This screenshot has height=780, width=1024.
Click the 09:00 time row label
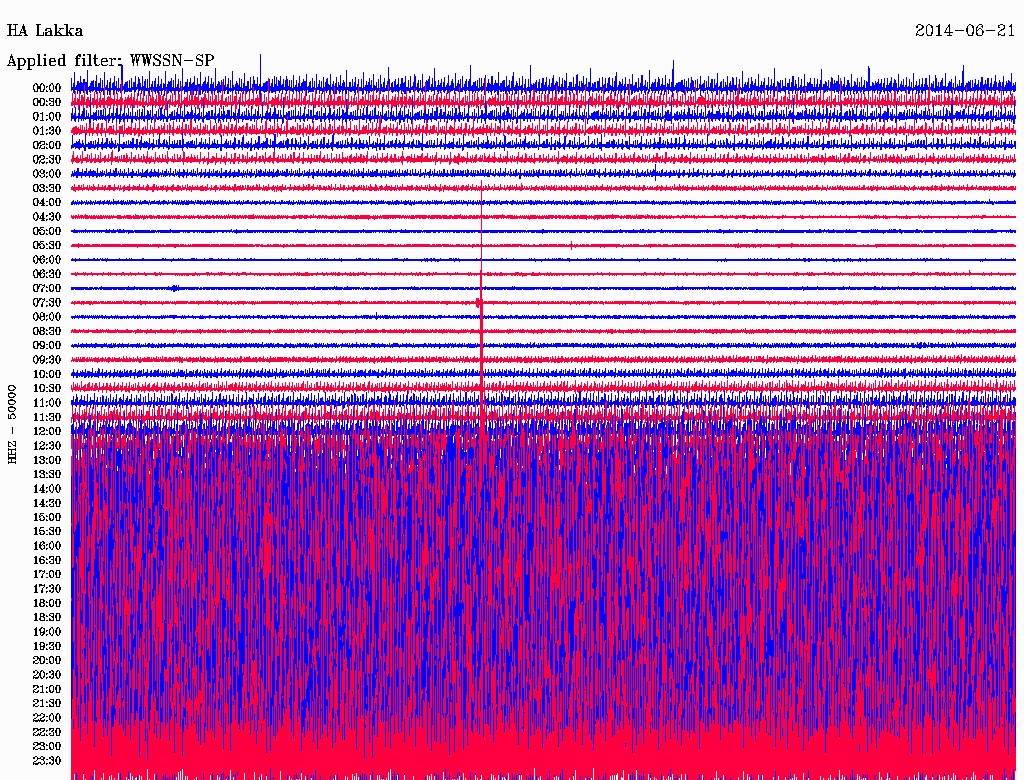click(47, 346)
